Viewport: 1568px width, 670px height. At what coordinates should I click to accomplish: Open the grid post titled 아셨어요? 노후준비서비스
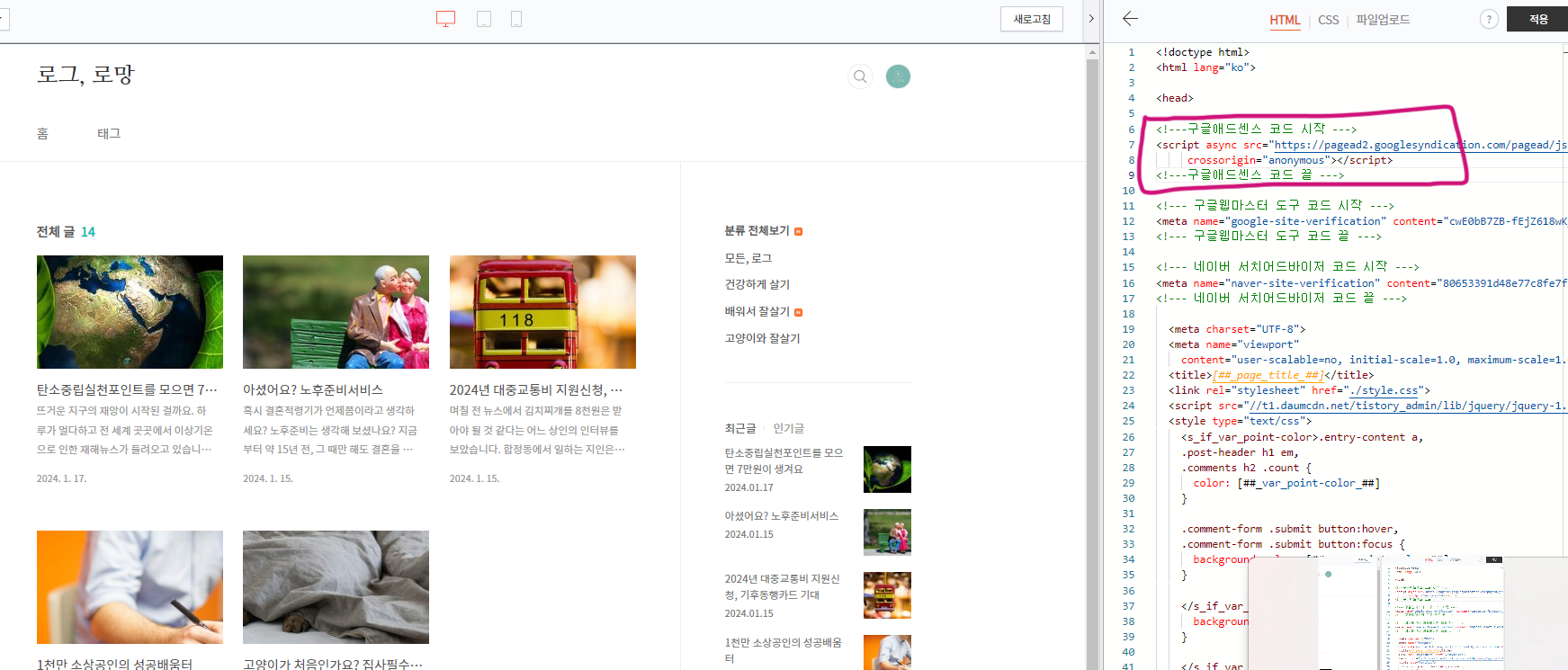point(313,389)
